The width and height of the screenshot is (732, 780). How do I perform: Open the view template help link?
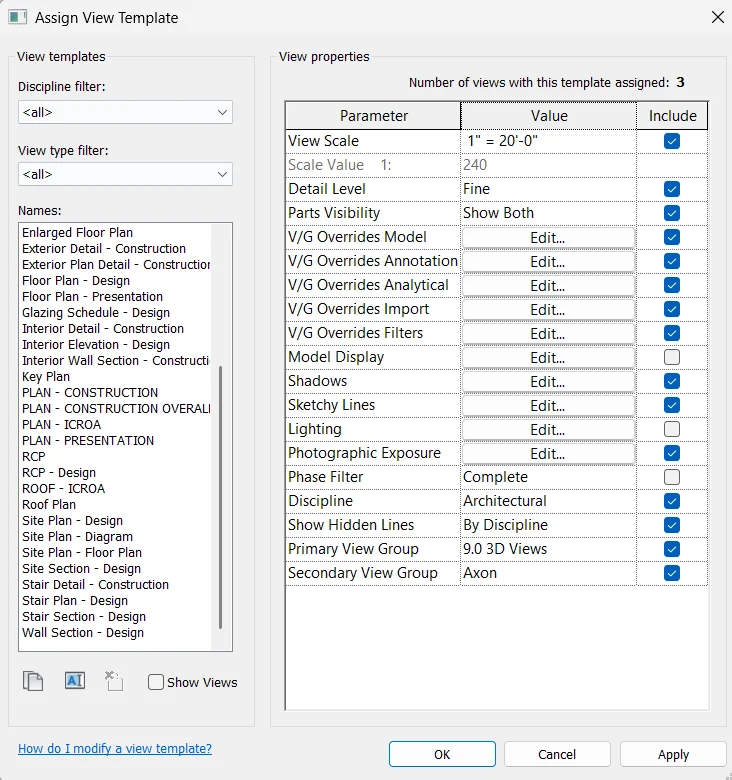pyautogui.click(x=115, y=749)
